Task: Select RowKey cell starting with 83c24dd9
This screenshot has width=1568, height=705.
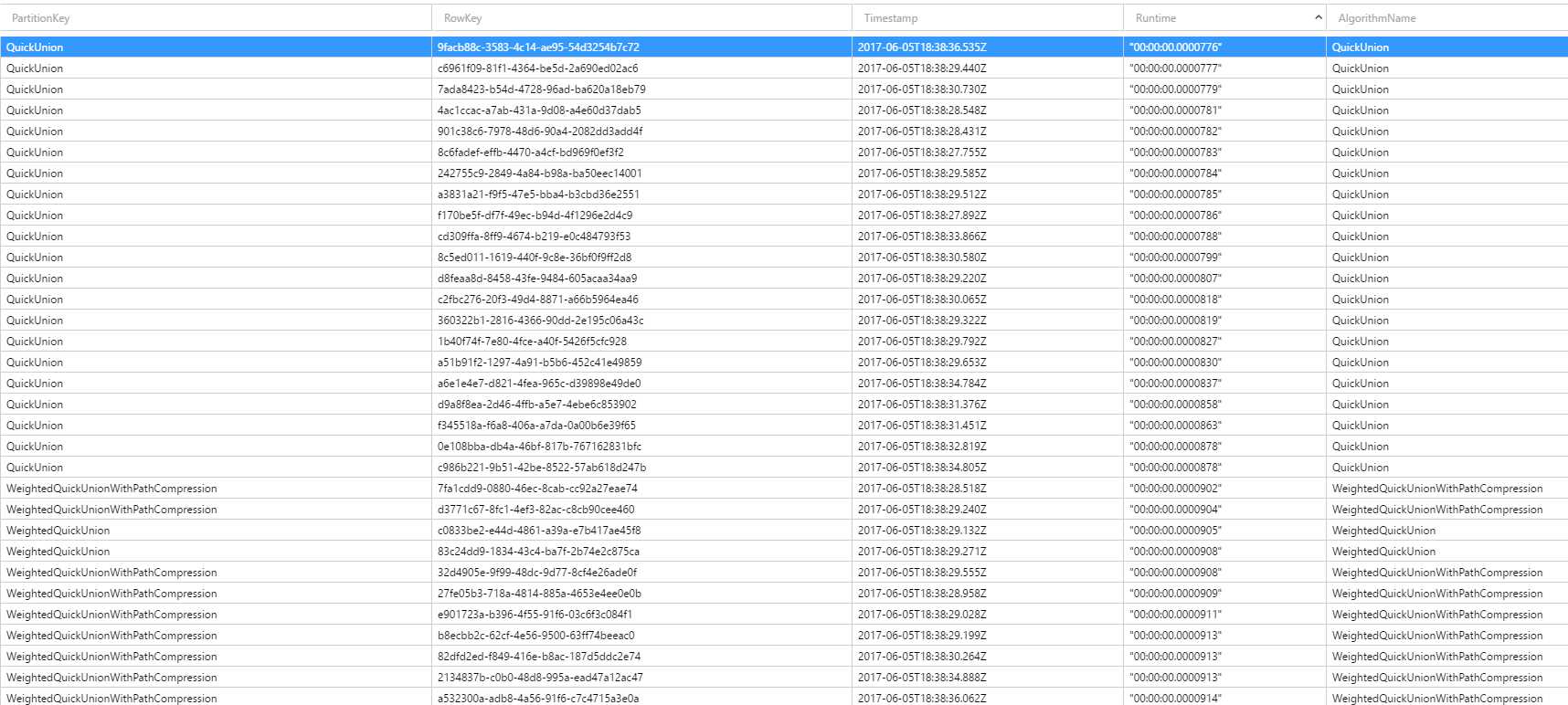Action: [x=538, y=552]
